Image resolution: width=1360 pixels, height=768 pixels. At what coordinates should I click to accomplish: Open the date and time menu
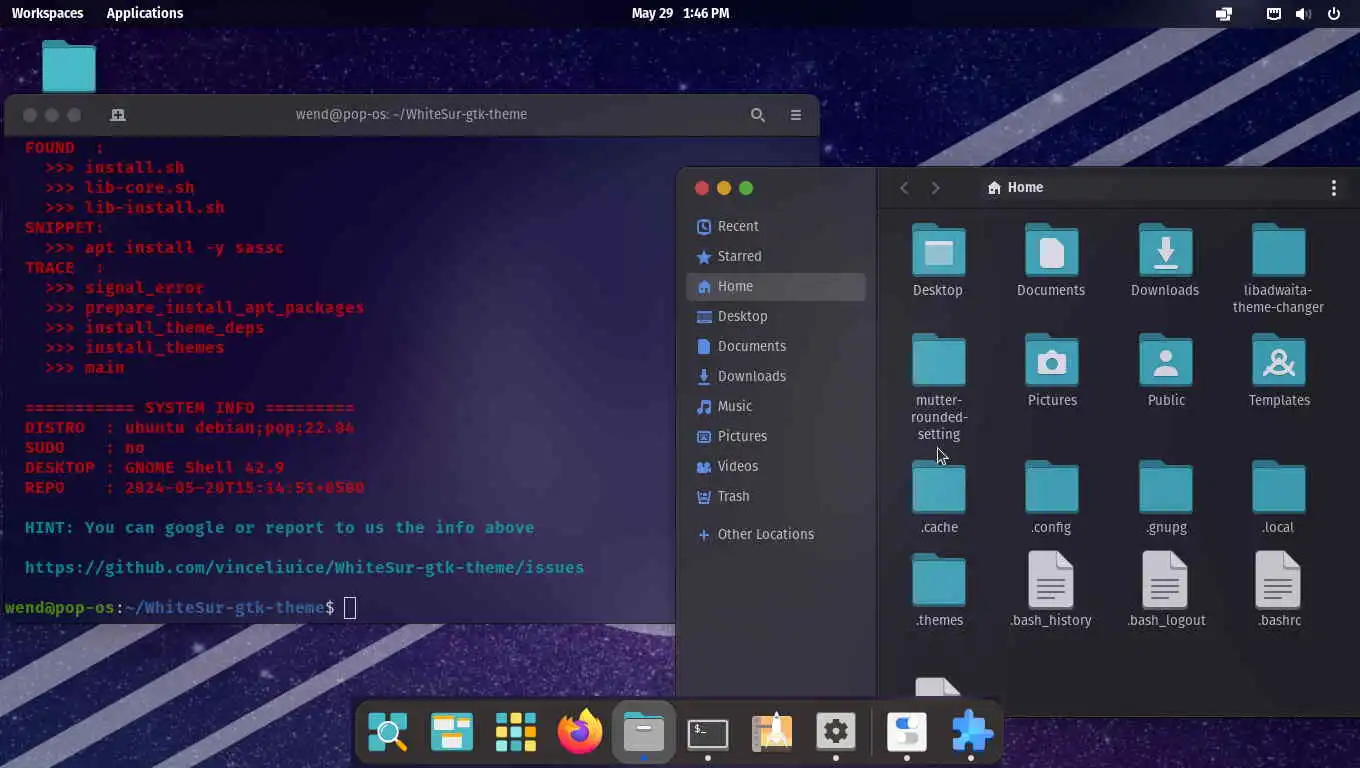(x=680, y=13)
